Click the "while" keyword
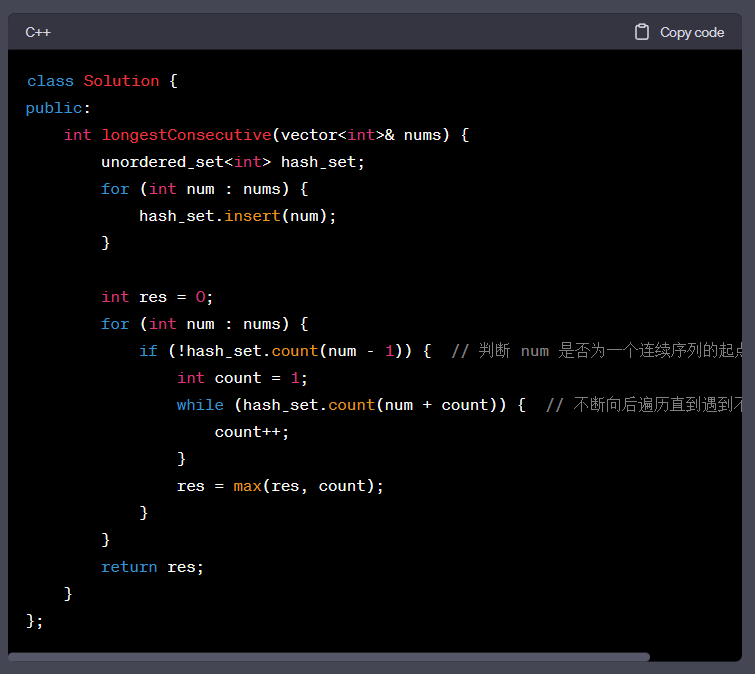 [200, 405]
